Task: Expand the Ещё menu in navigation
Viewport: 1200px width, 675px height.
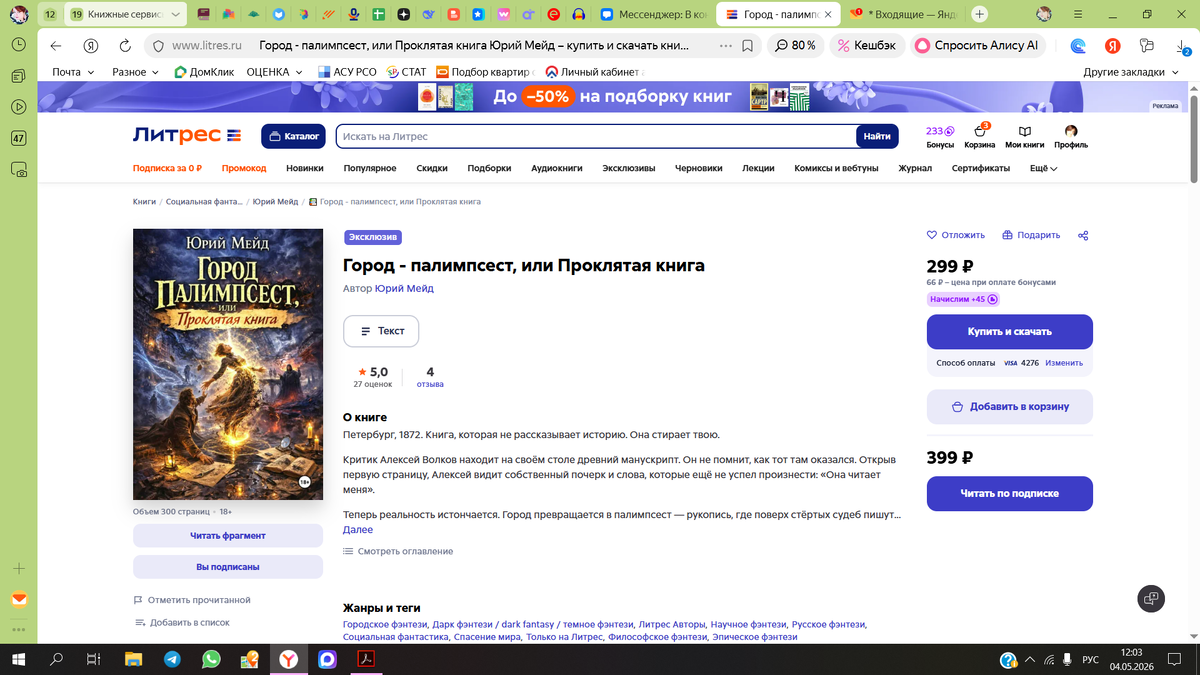Action: tap(1043, 168)
